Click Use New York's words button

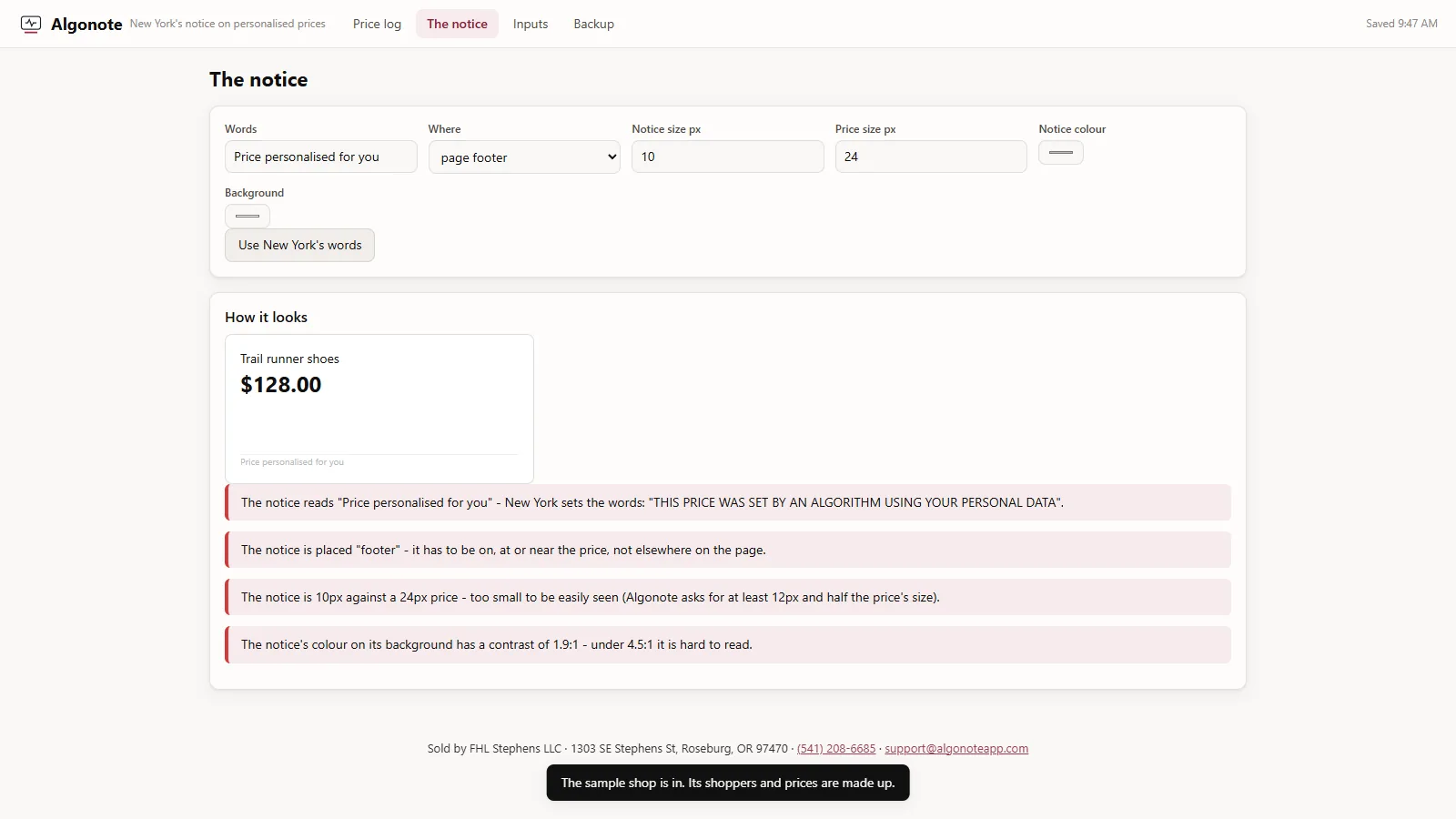pyautogui.click(x=299, y=245)
